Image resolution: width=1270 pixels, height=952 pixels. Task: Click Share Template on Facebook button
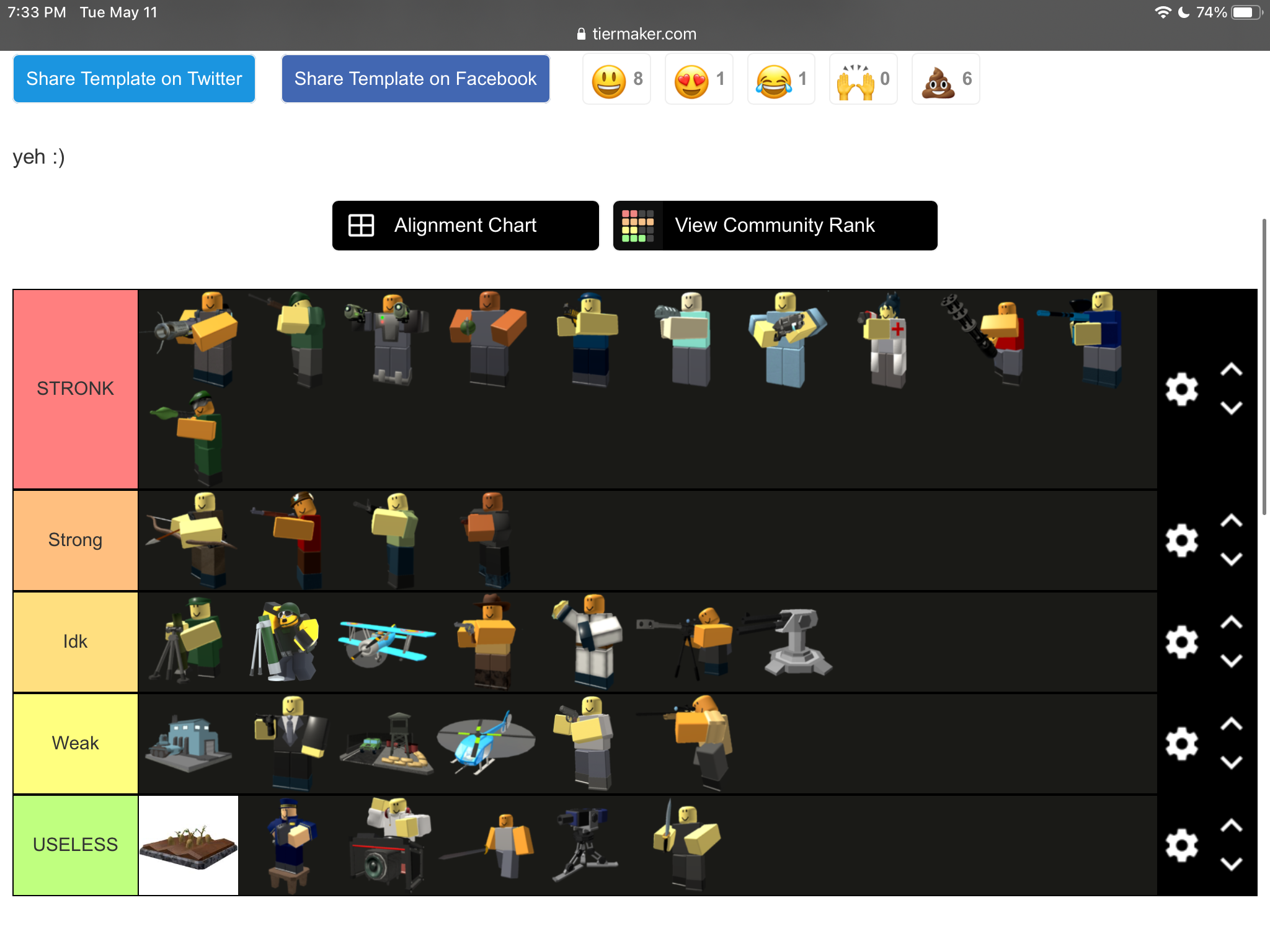pos(416,79)
